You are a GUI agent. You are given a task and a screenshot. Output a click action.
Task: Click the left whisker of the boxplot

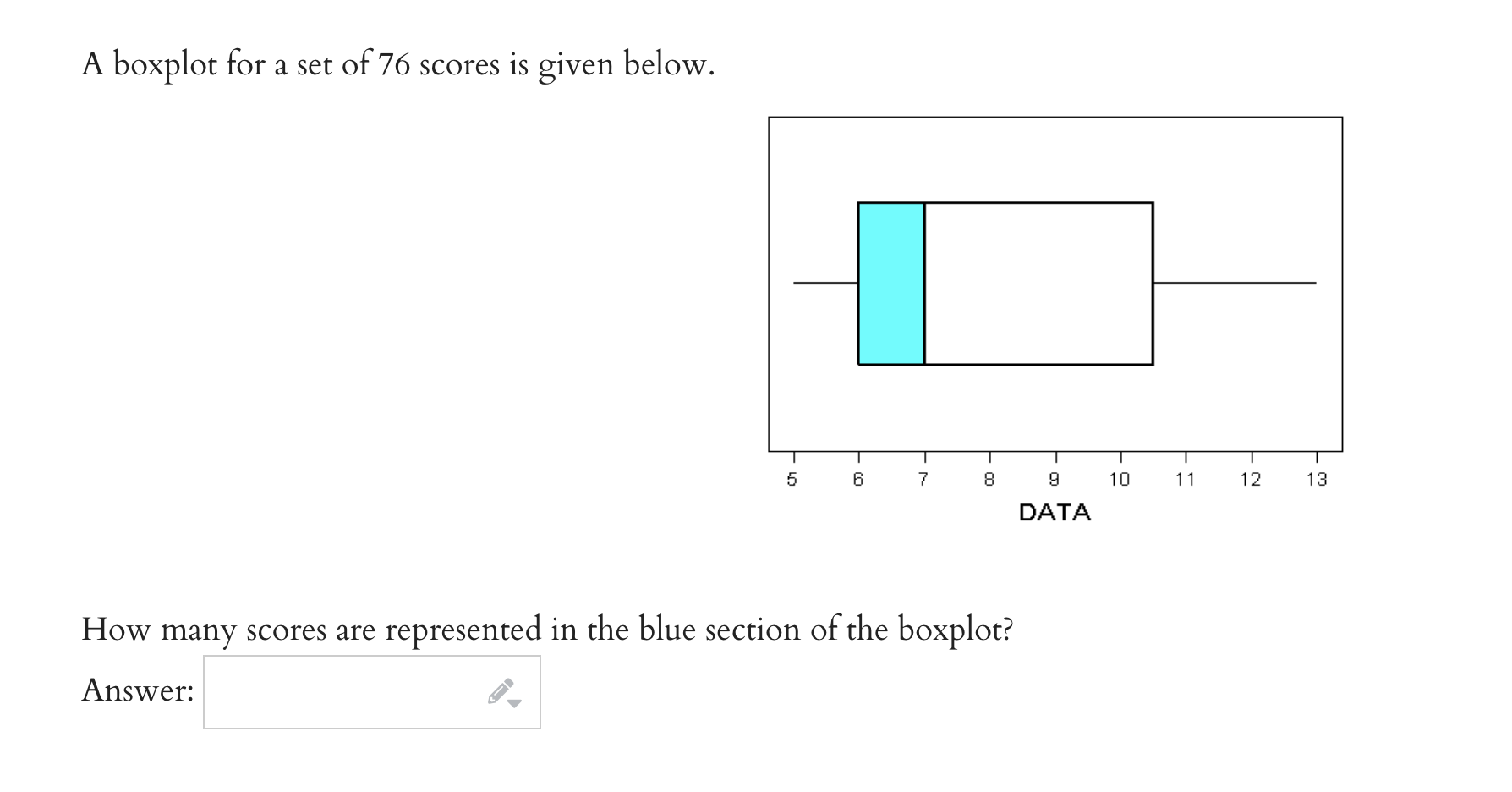tap(824, 283)
